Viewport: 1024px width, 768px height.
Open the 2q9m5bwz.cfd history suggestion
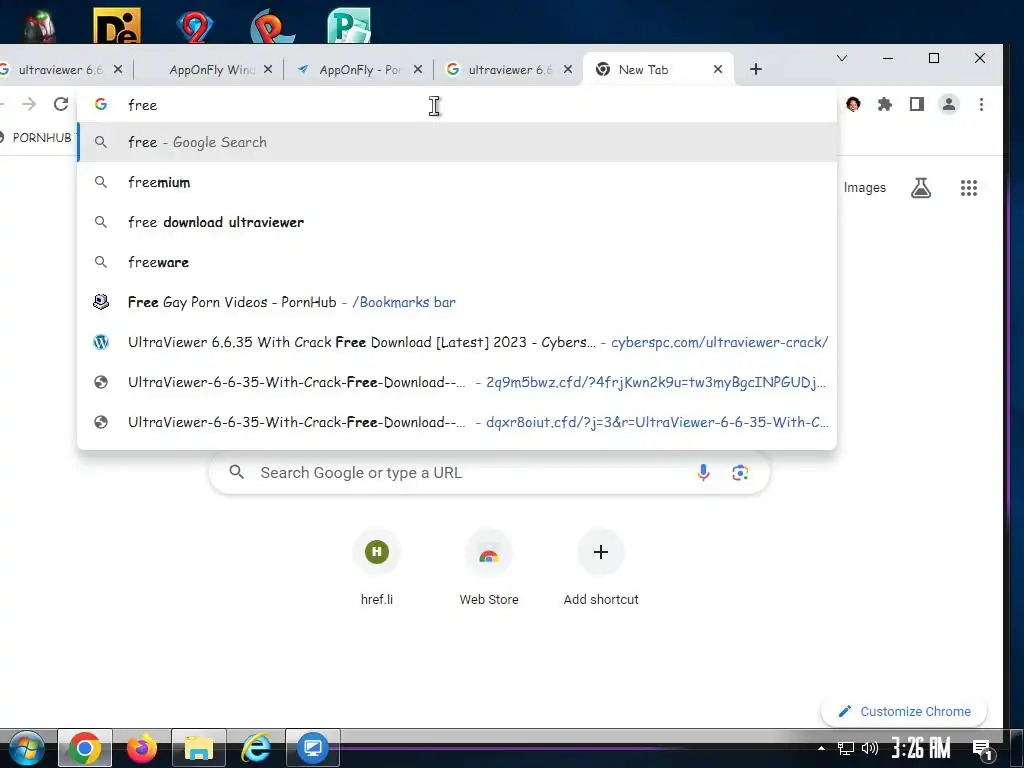point(457,382)
